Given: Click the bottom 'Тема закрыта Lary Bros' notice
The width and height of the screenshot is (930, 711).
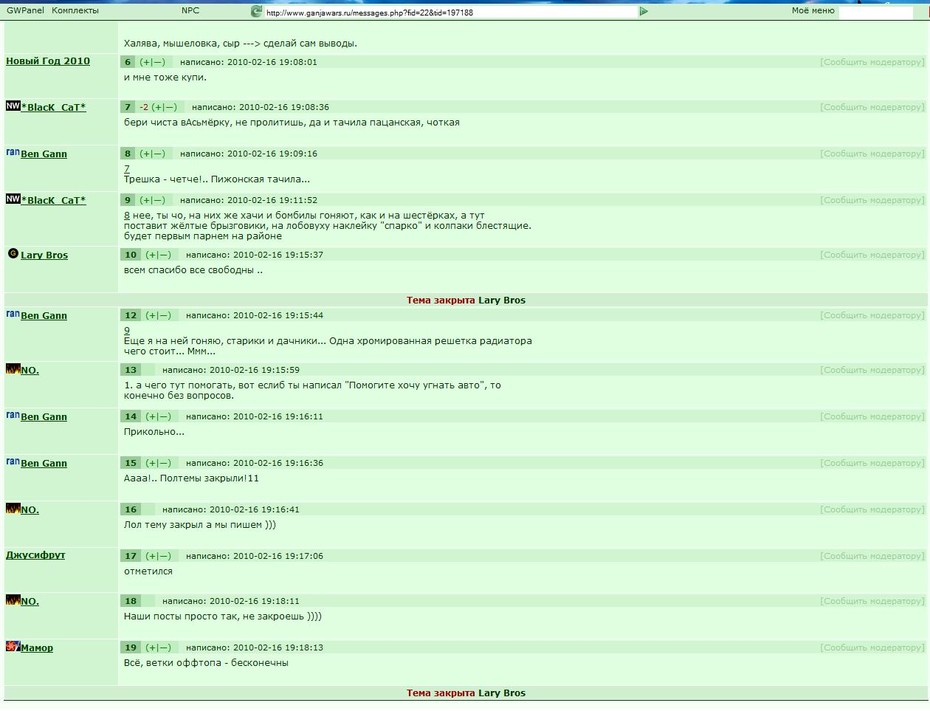Looking at the screenshot, I should (x=466, y=693).
